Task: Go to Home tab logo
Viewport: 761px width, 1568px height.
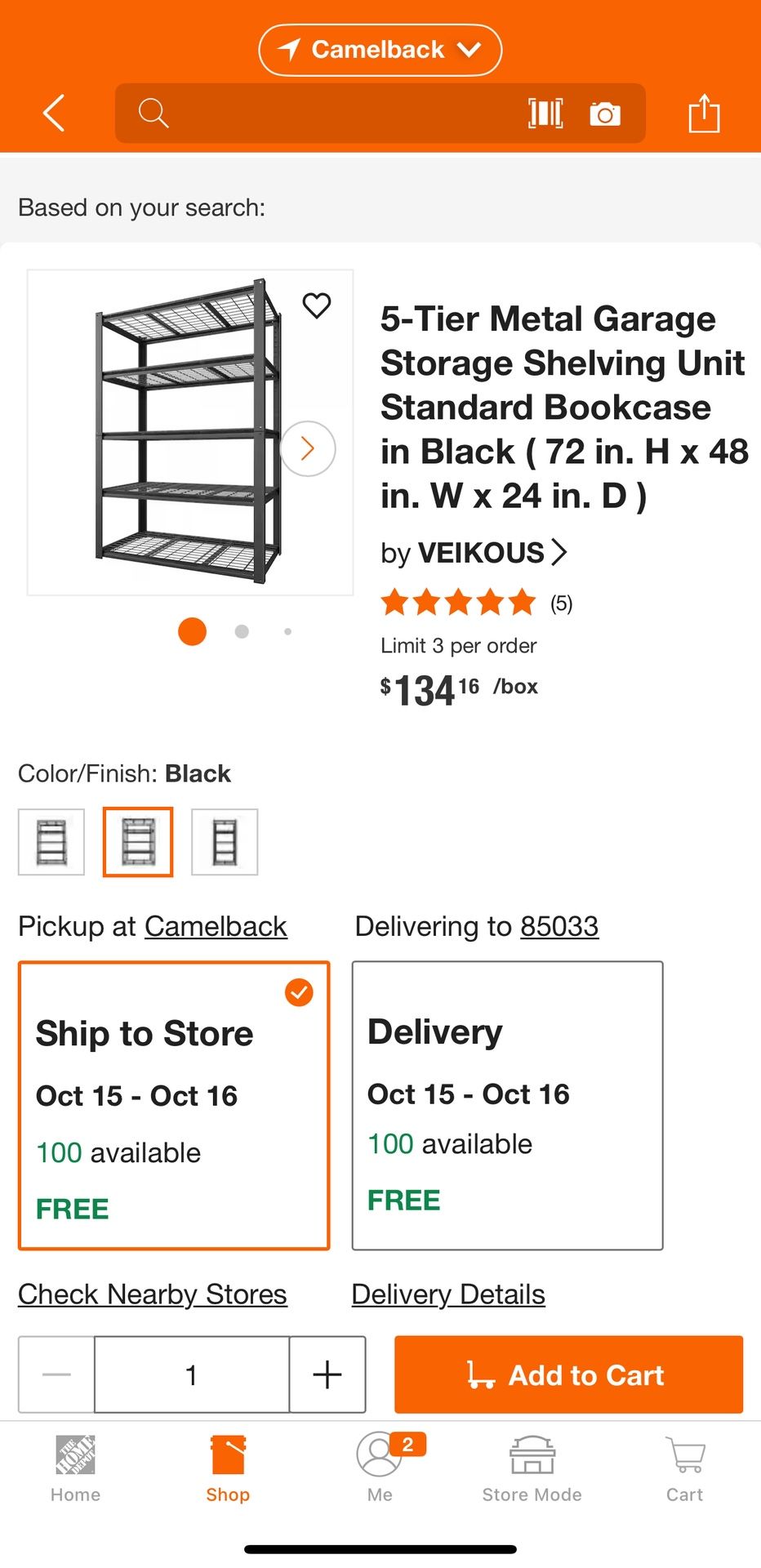Action: point(75,1468)
